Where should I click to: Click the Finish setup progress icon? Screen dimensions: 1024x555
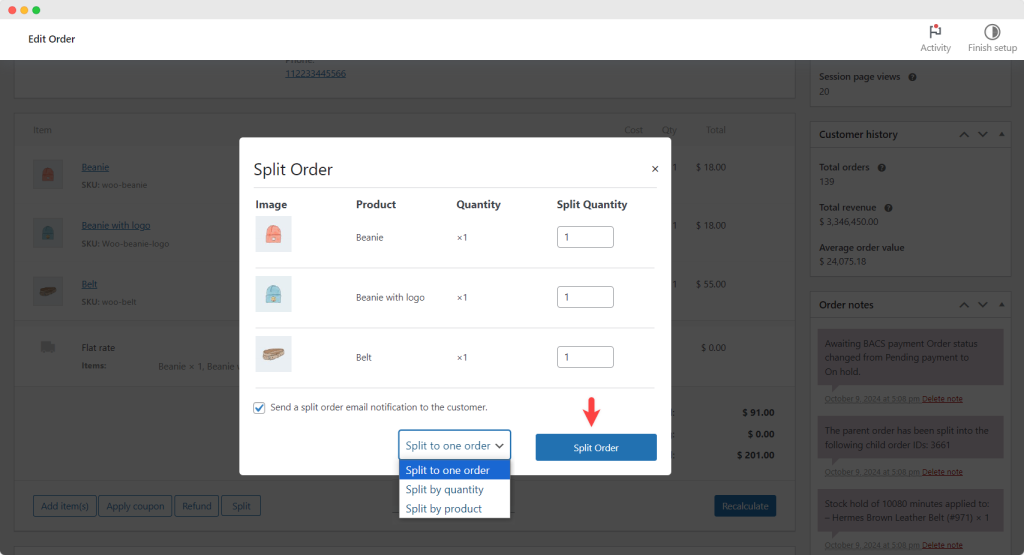992,32
